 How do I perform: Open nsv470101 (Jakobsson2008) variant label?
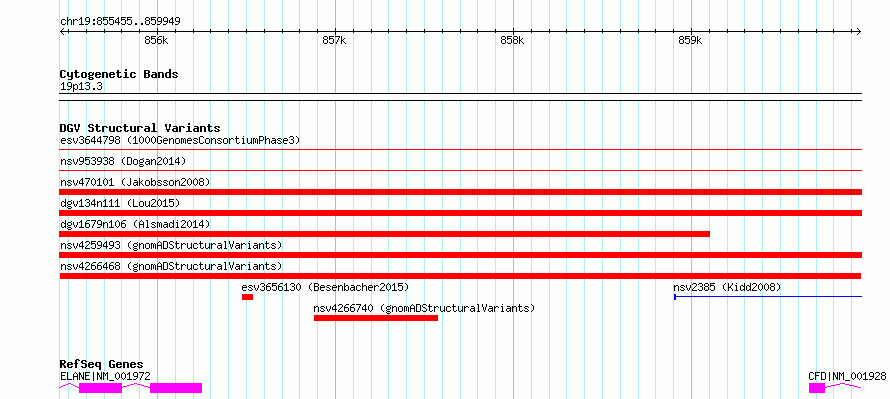coord(135,182)
